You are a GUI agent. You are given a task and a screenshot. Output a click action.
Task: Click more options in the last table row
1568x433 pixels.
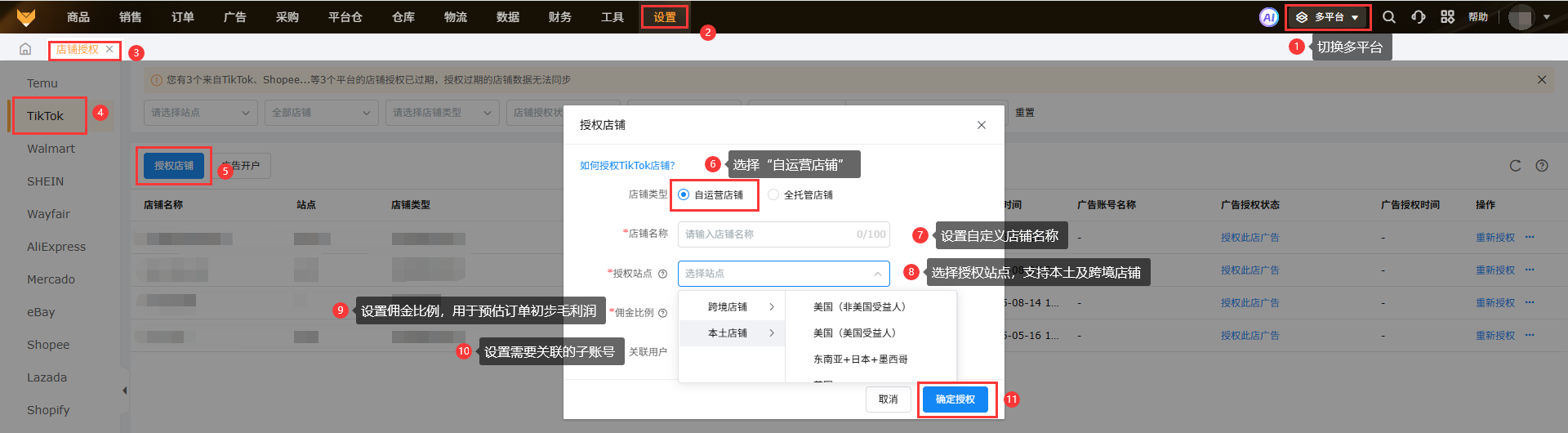[1530, 336]
